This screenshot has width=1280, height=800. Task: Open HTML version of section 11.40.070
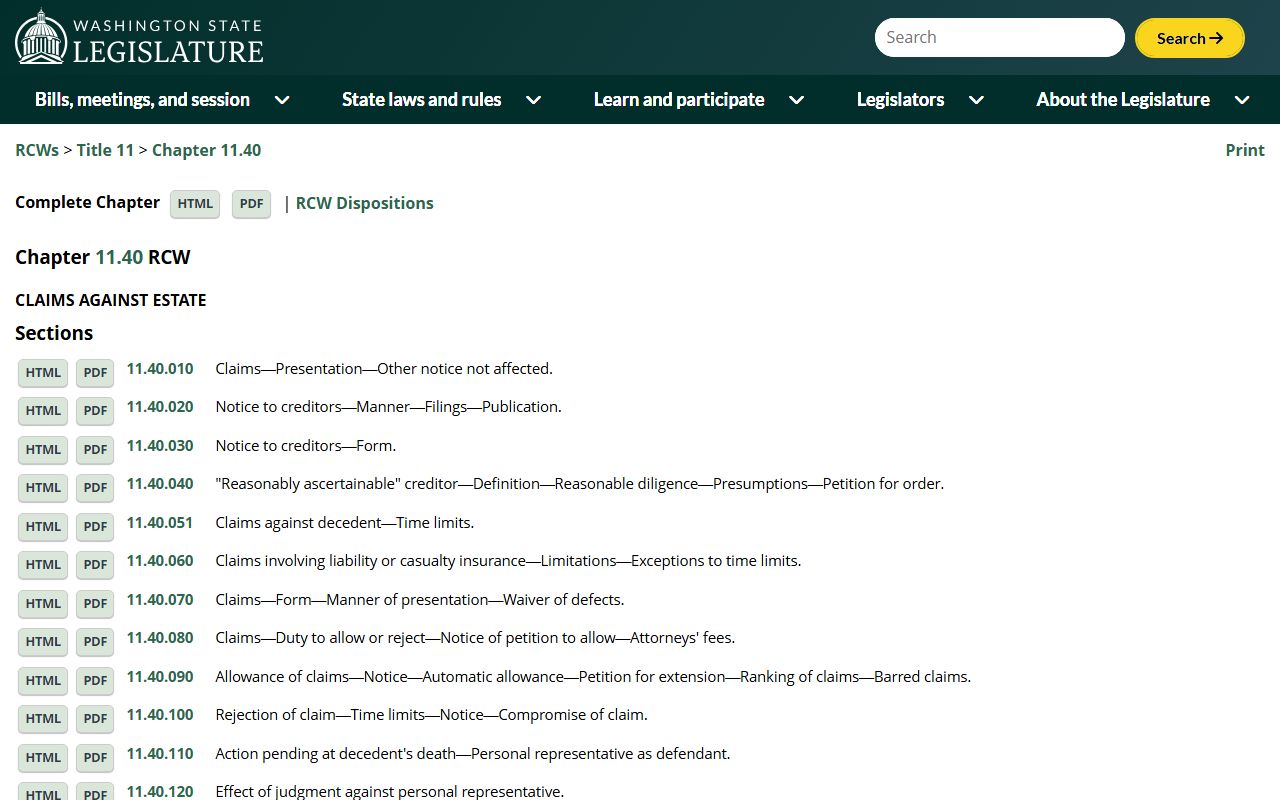coord(43,603)
